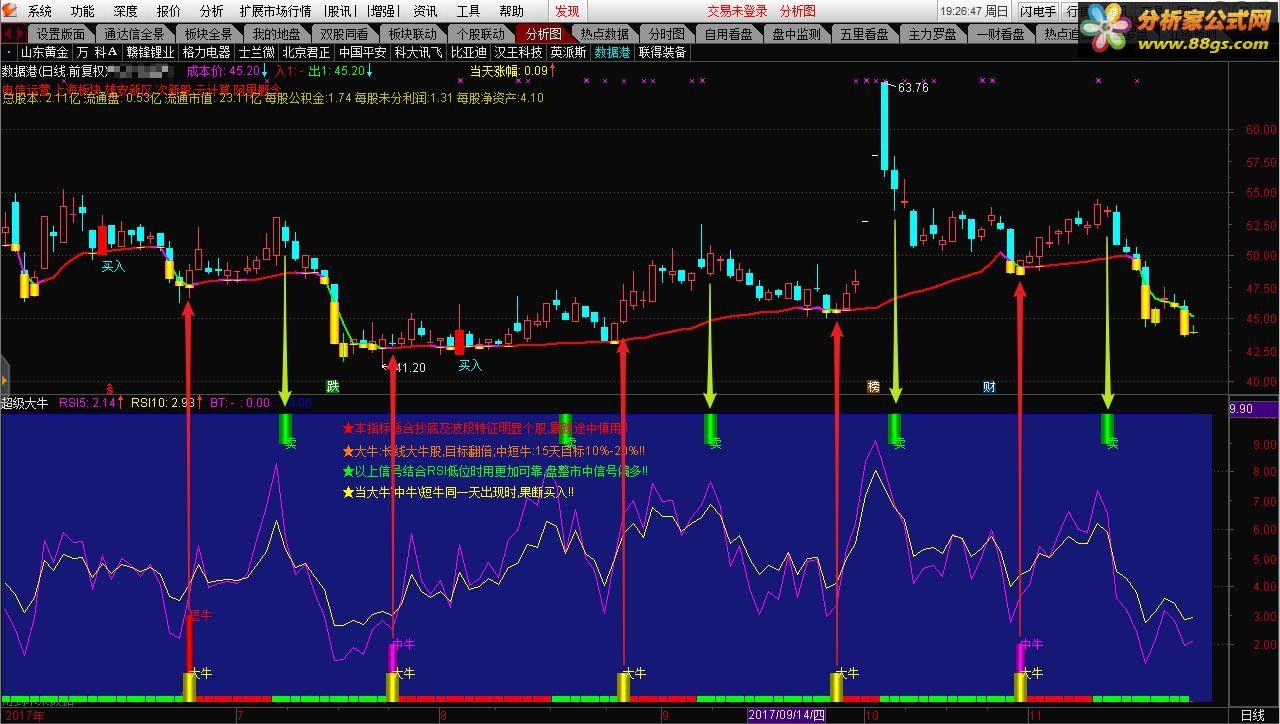The width and height of the screenshot is (1280, 724).
Task: Switch to the 我的地盘 tab
Action: (276, 33)
